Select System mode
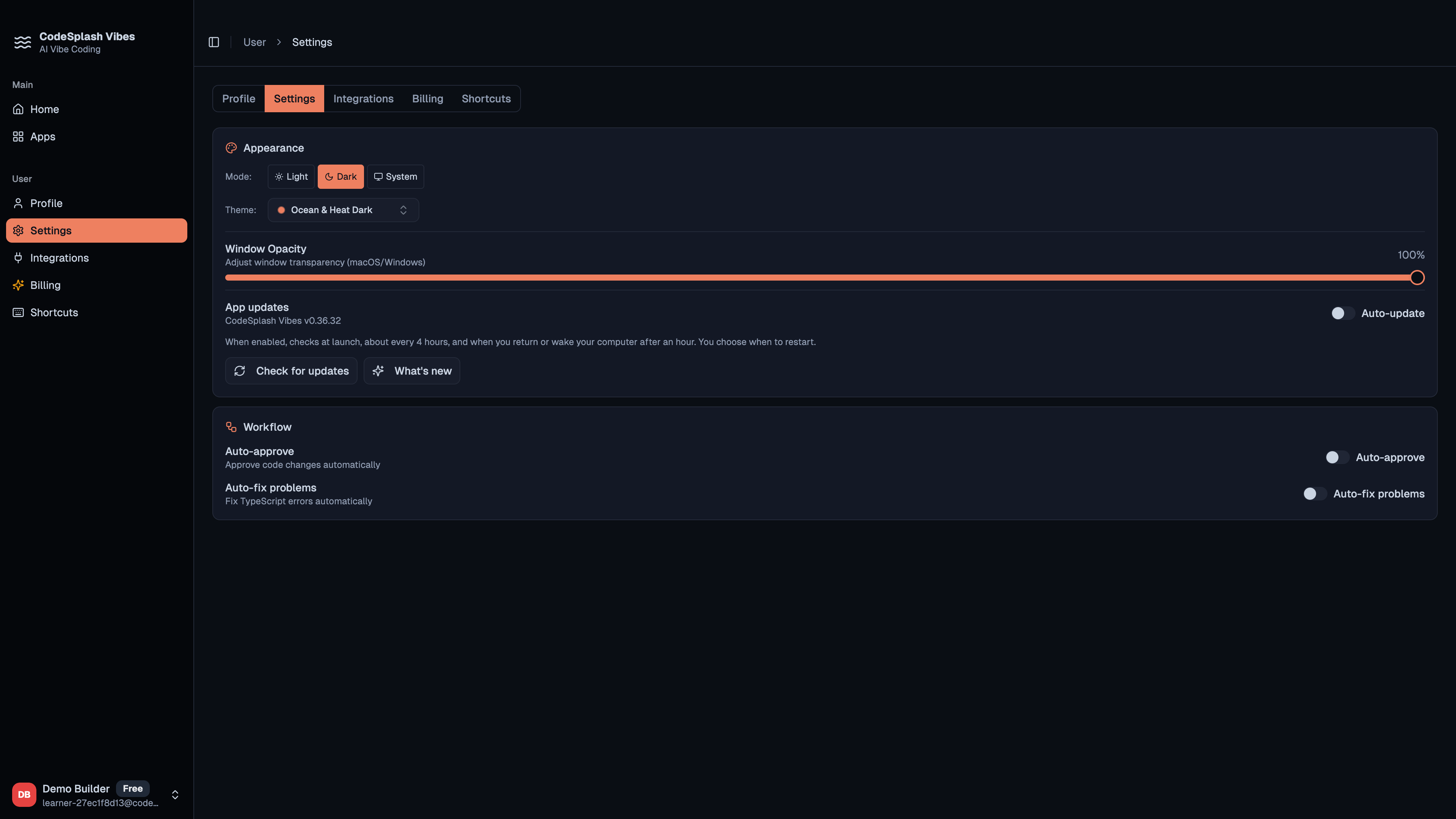This screenshot has width=1456, height=819. click(395, 176)
